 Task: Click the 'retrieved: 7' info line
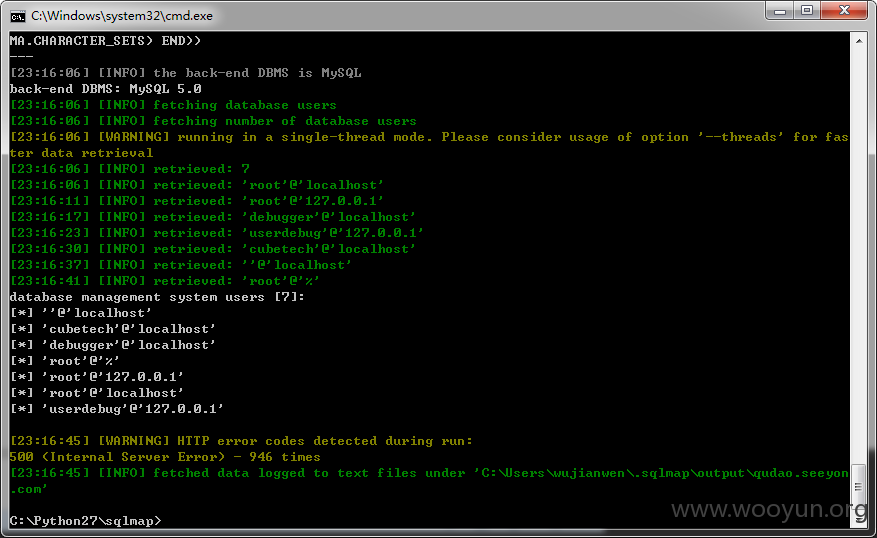point(130,169)
